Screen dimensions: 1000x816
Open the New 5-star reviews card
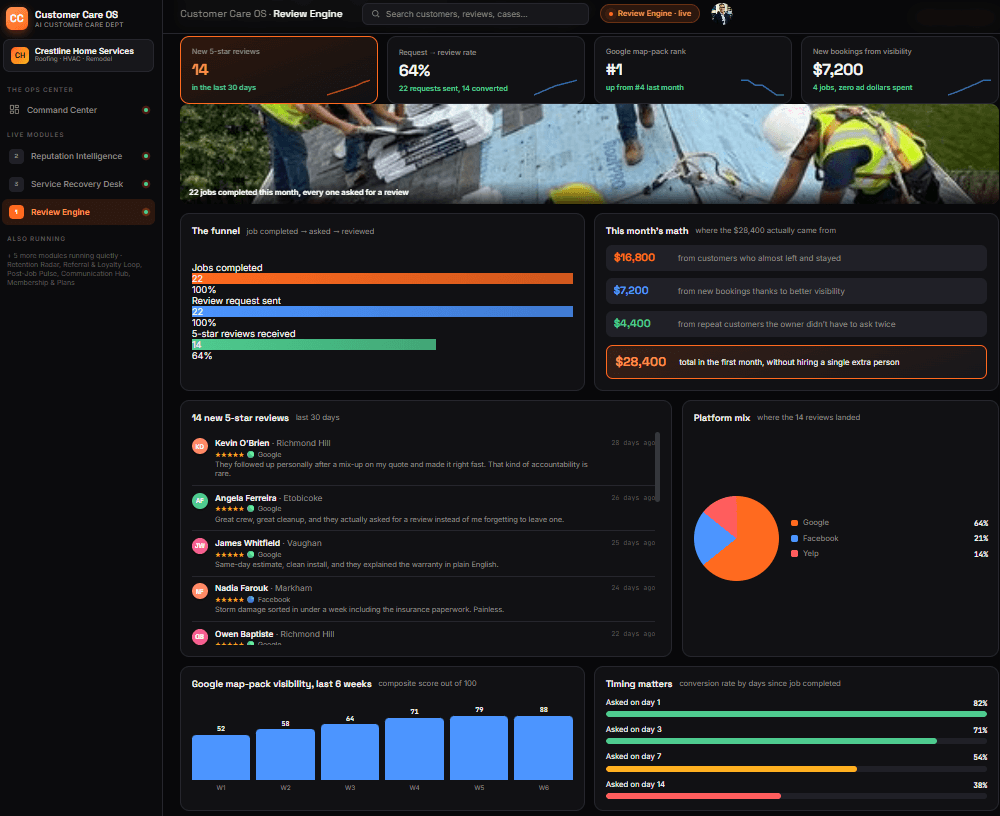pos(279,70)
